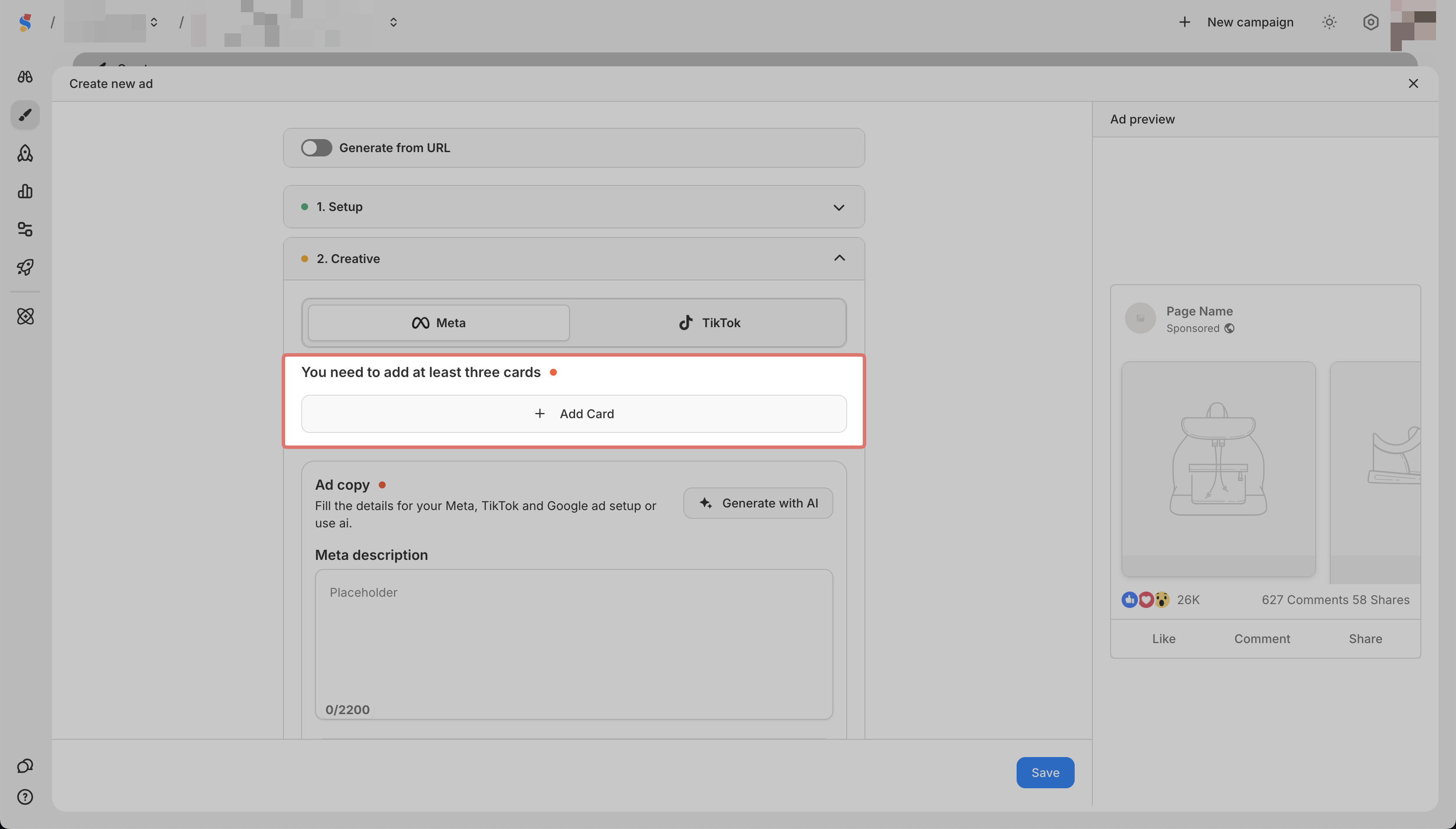Screen dimensions: 1456x829
Task: Open the bar chart analytics icon
Action: pyautogui.click(x=25, y=191)
